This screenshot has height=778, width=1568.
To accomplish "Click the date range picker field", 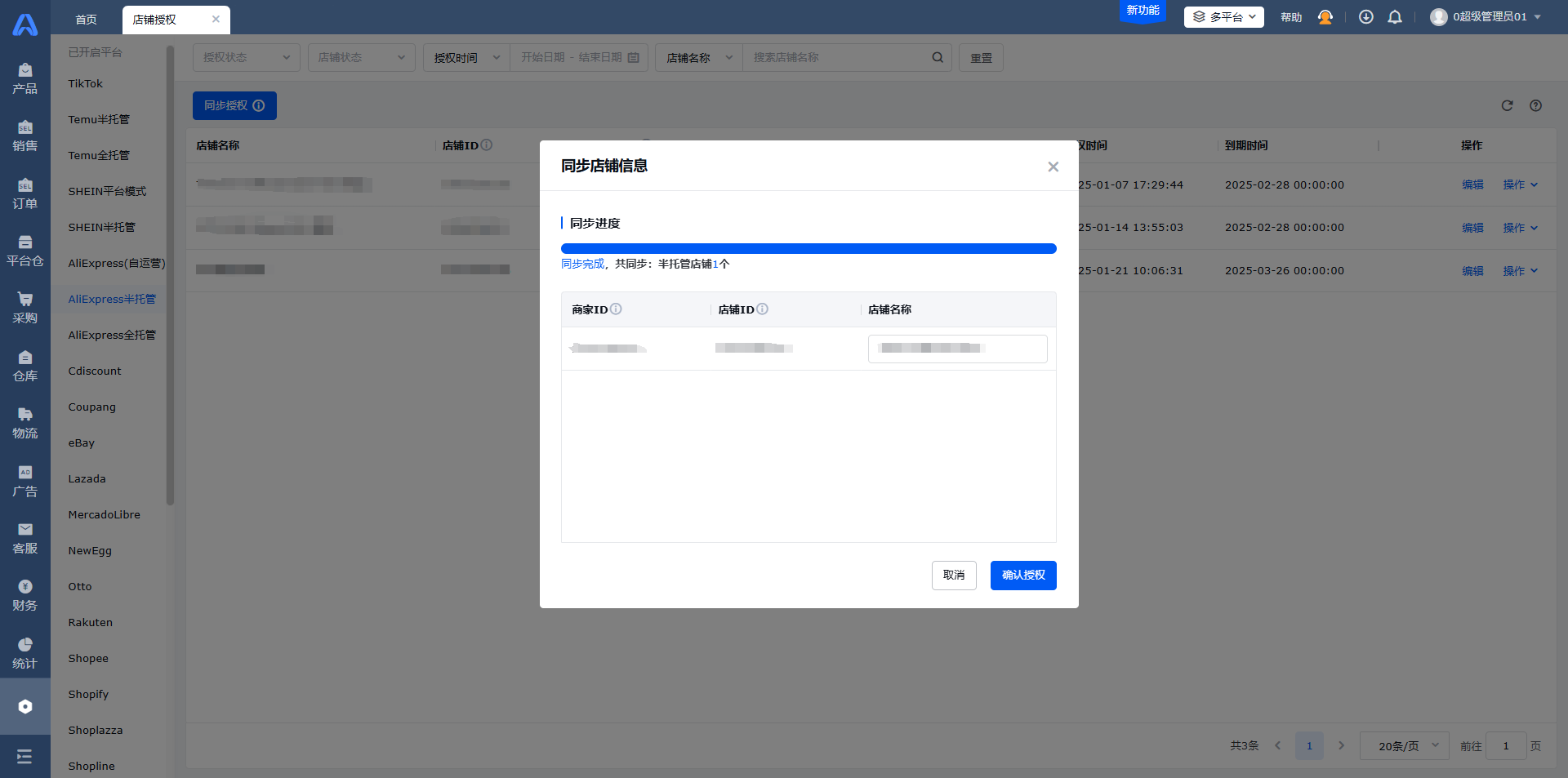I will click(x=579, y=57).
